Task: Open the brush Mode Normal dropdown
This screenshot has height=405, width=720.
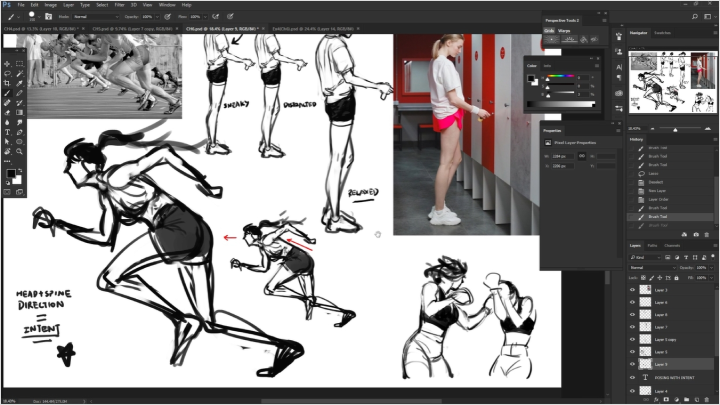Action: point(96,17)
